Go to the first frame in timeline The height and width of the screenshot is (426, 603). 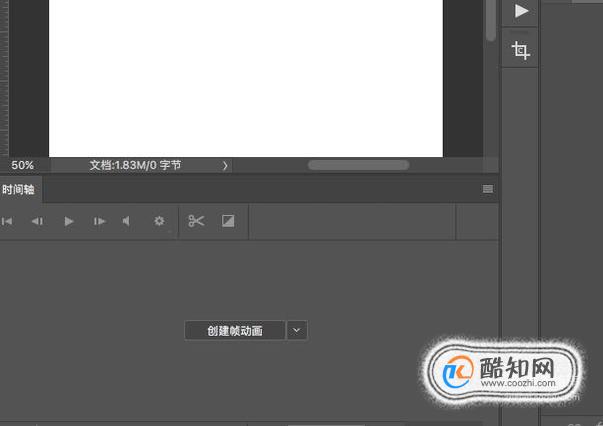[7, 221]
